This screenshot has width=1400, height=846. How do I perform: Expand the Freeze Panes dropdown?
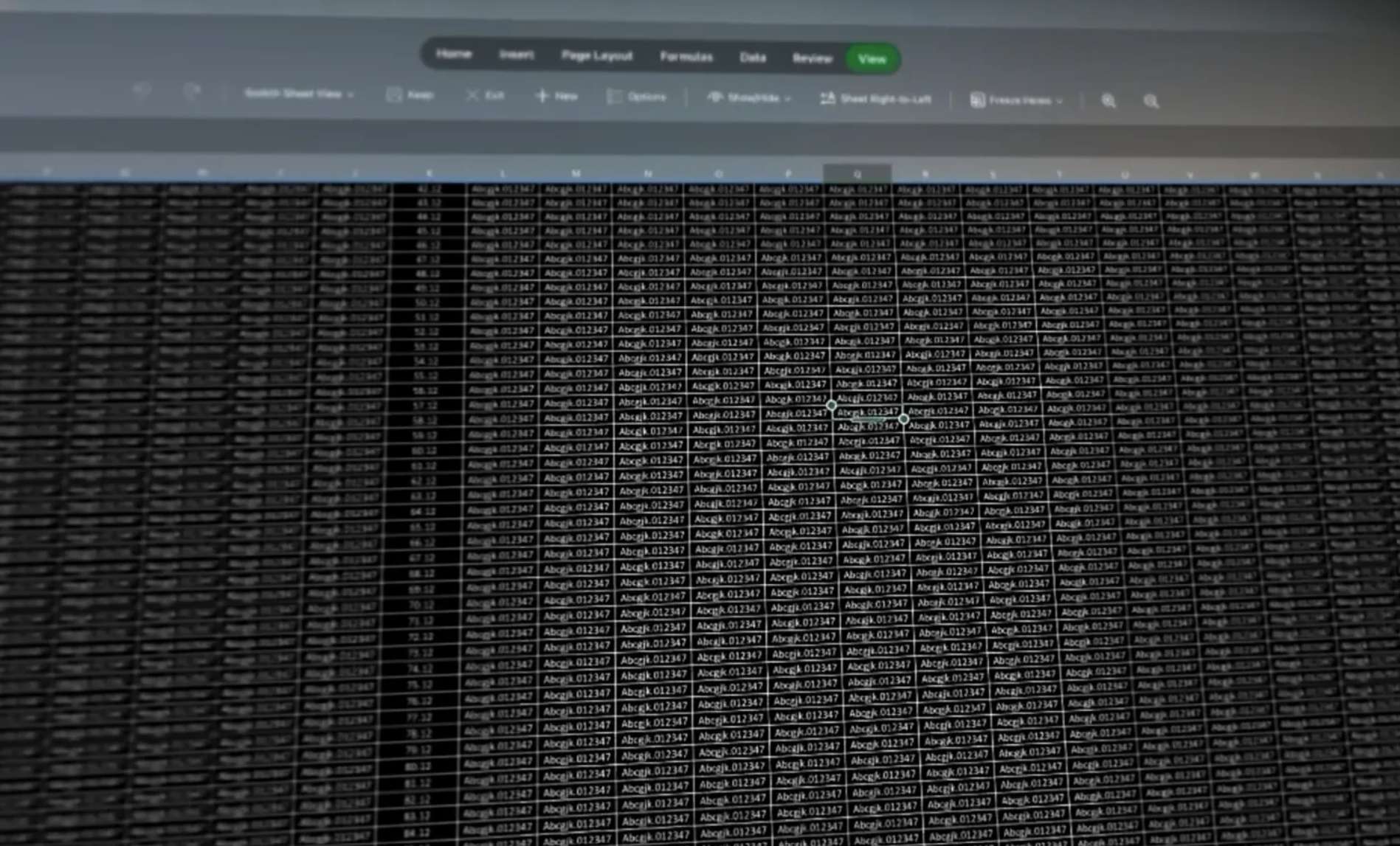click(x=1015, y=100)
